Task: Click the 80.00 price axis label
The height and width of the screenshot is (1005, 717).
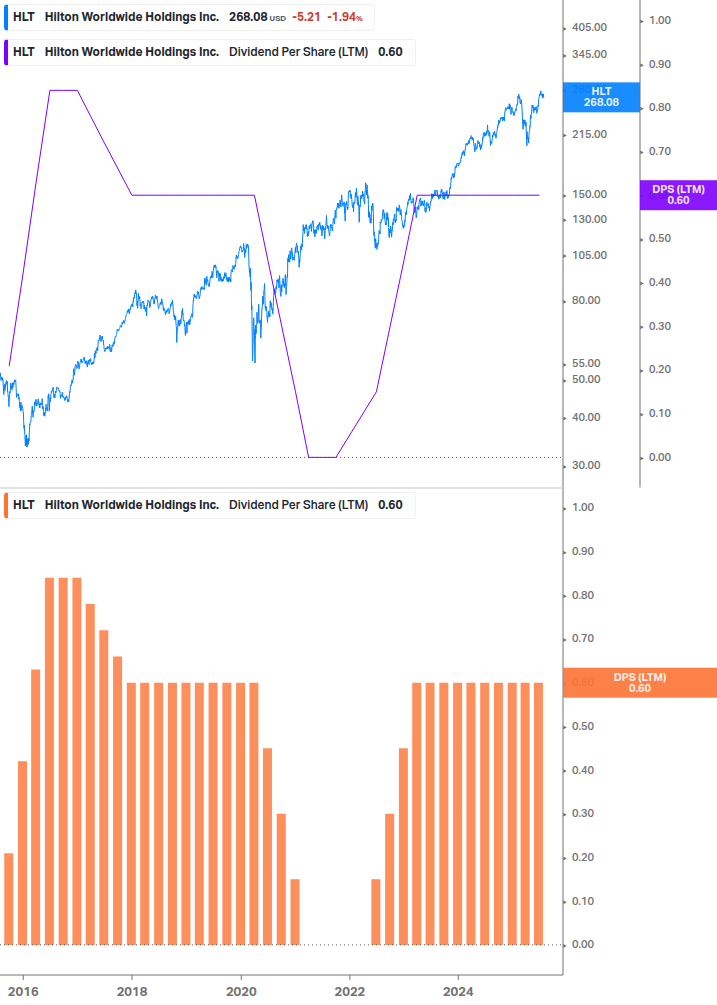Action: (x=586, y=300)
